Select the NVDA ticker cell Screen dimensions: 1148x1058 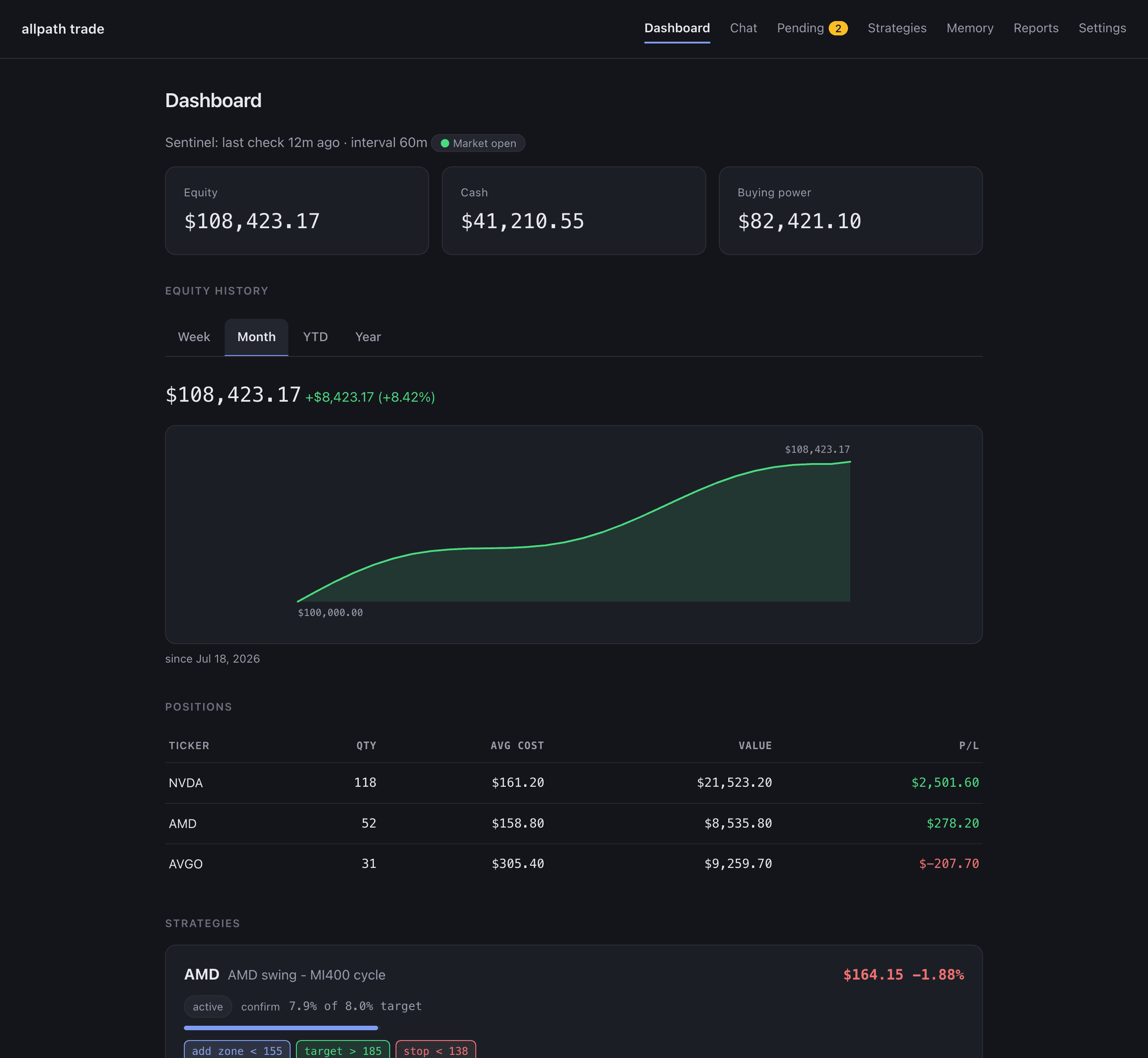(x=186, y=783)
